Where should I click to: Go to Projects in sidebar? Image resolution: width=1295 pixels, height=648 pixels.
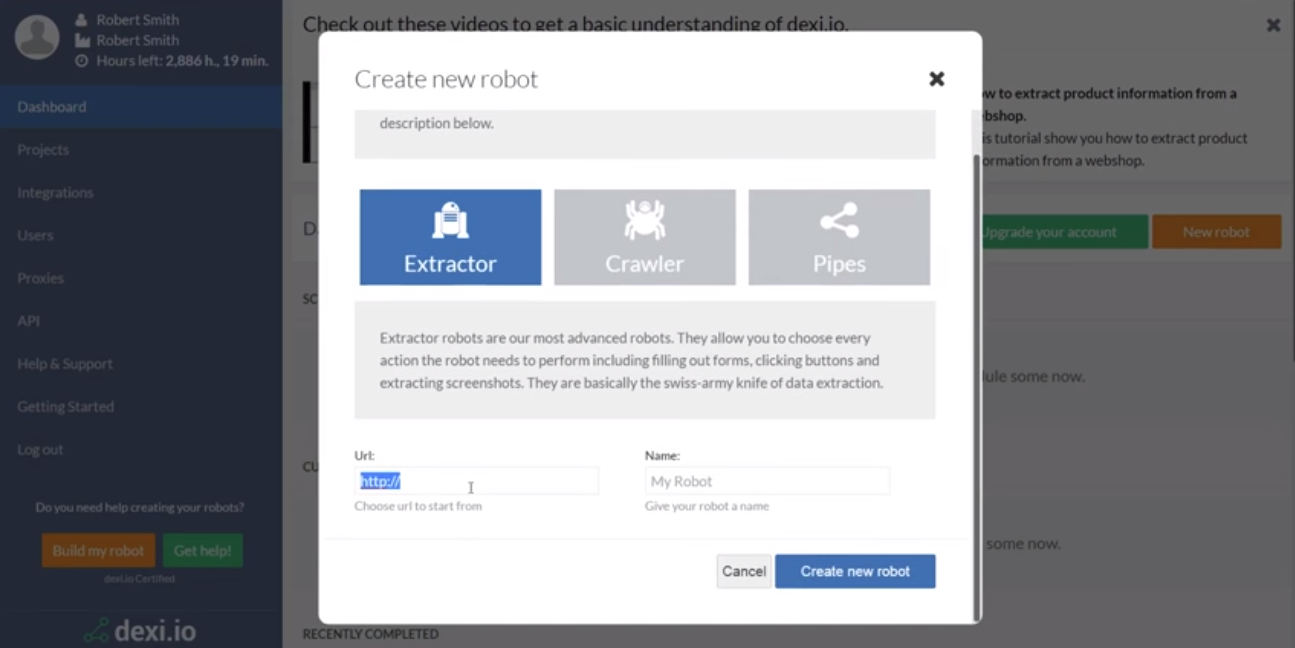pos(43,150)
